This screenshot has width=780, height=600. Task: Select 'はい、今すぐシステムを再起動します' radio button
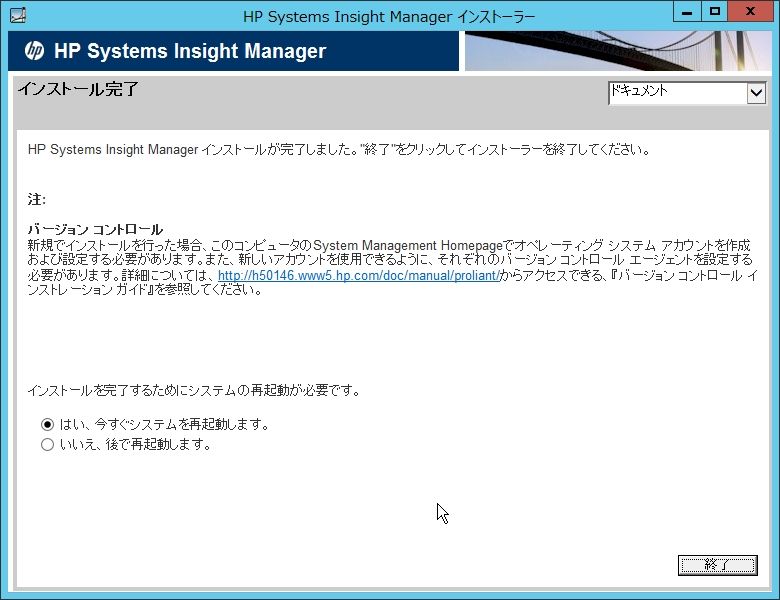click(x=47, y=424)
